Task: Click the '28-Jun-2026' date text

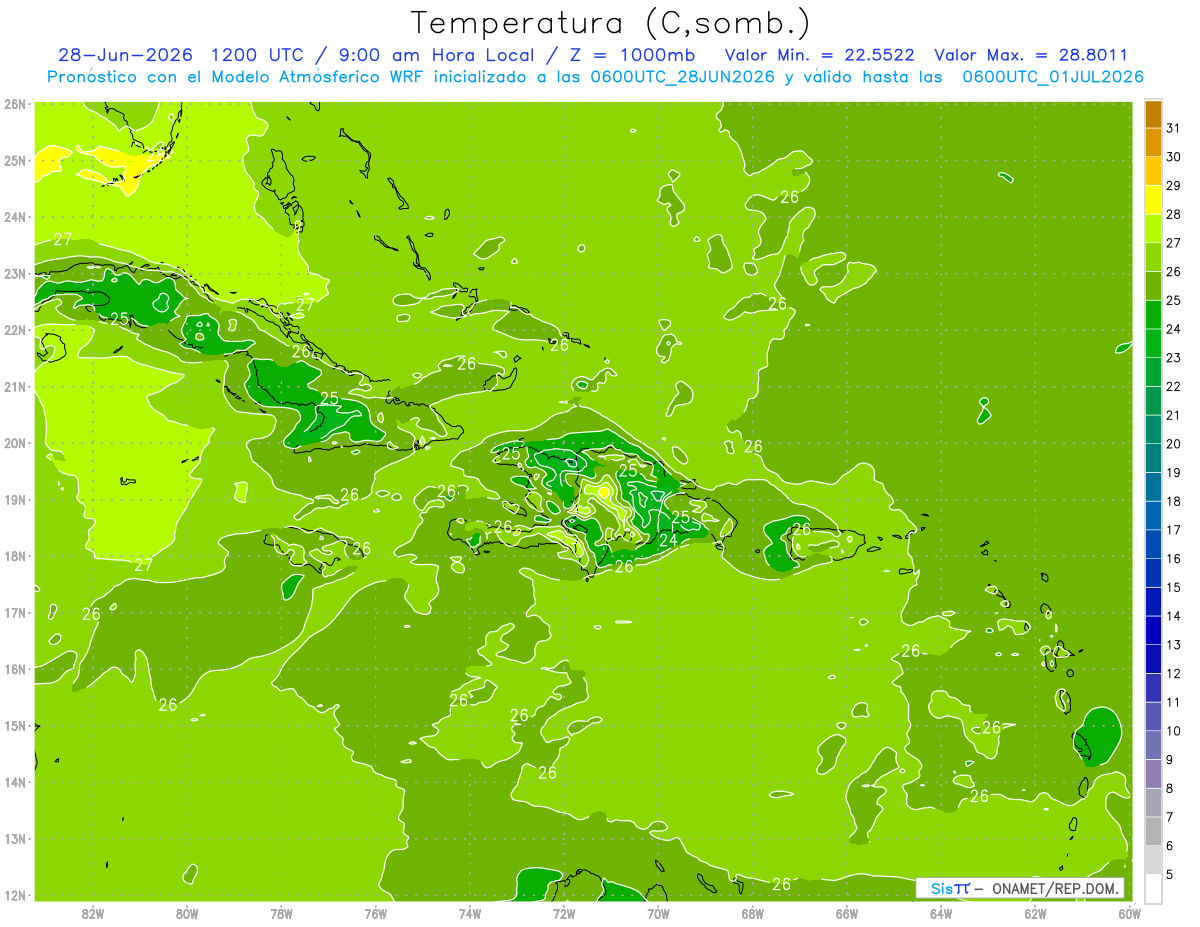Action: (126, 55)
